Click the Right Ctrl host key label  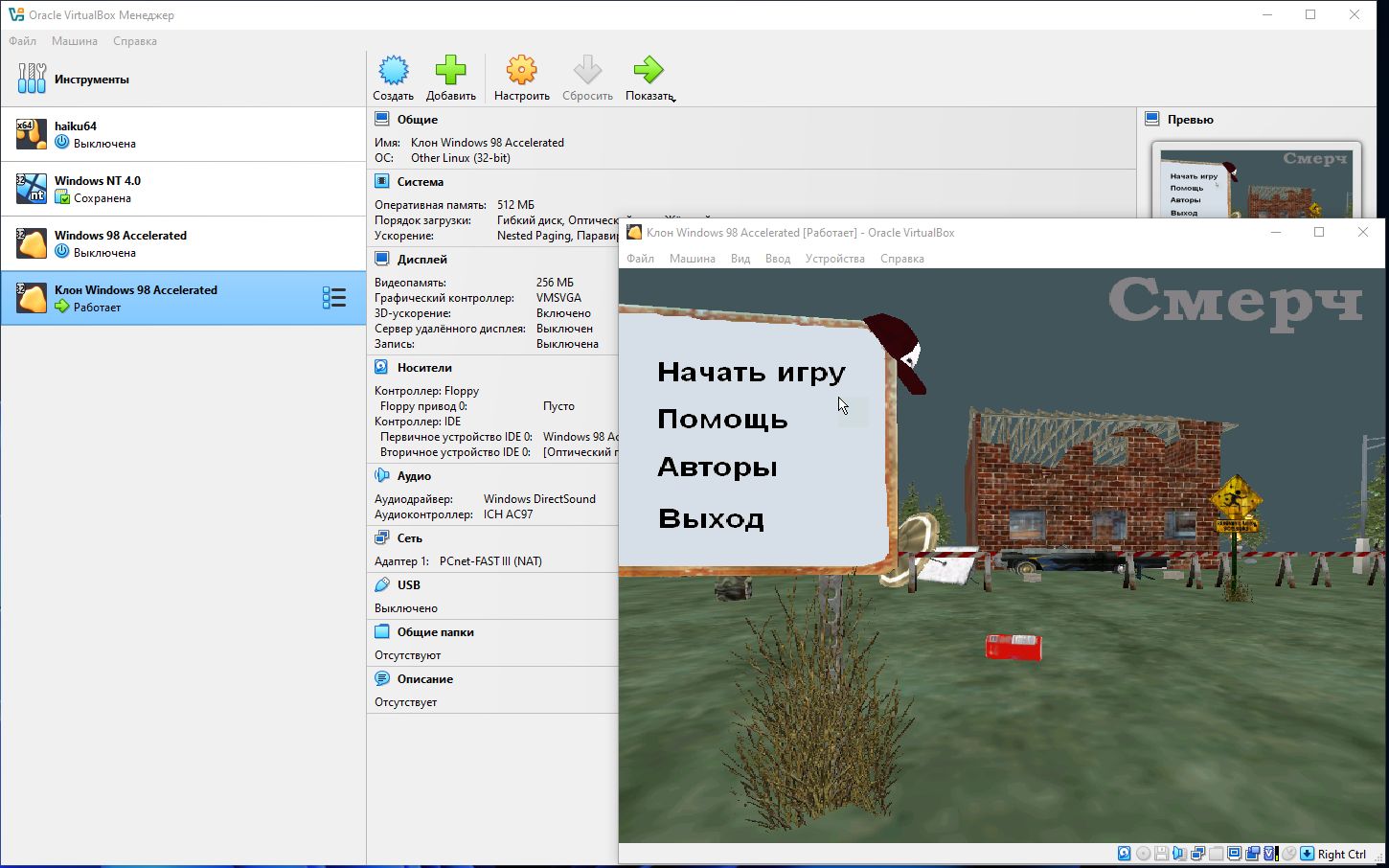click(x=1342, y=855)
